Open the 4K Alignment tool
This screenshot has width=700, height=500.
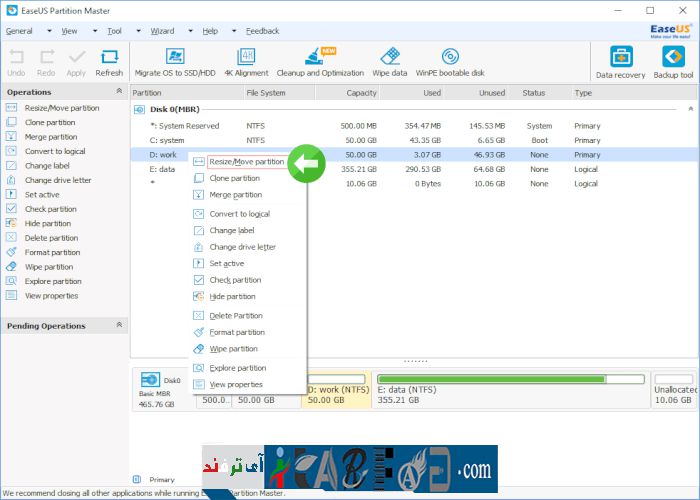coord(245,57)
